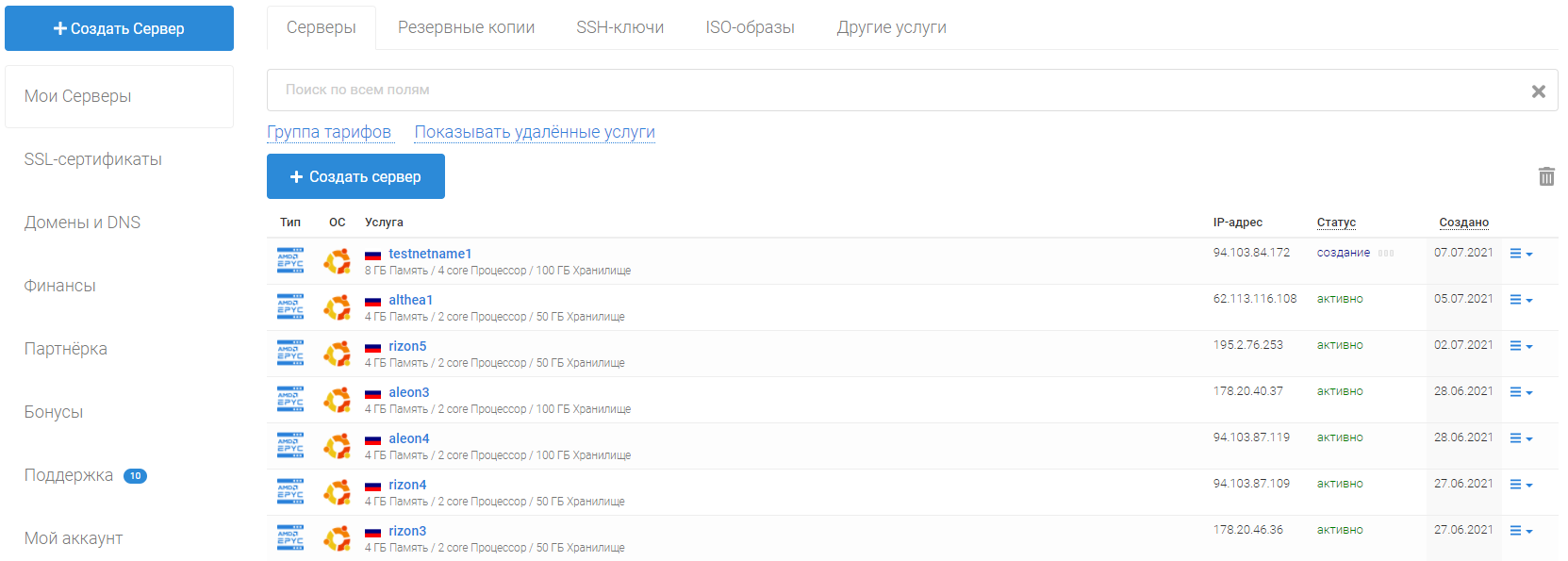Click the trash bin delete icon

[x=1546, y=176]
